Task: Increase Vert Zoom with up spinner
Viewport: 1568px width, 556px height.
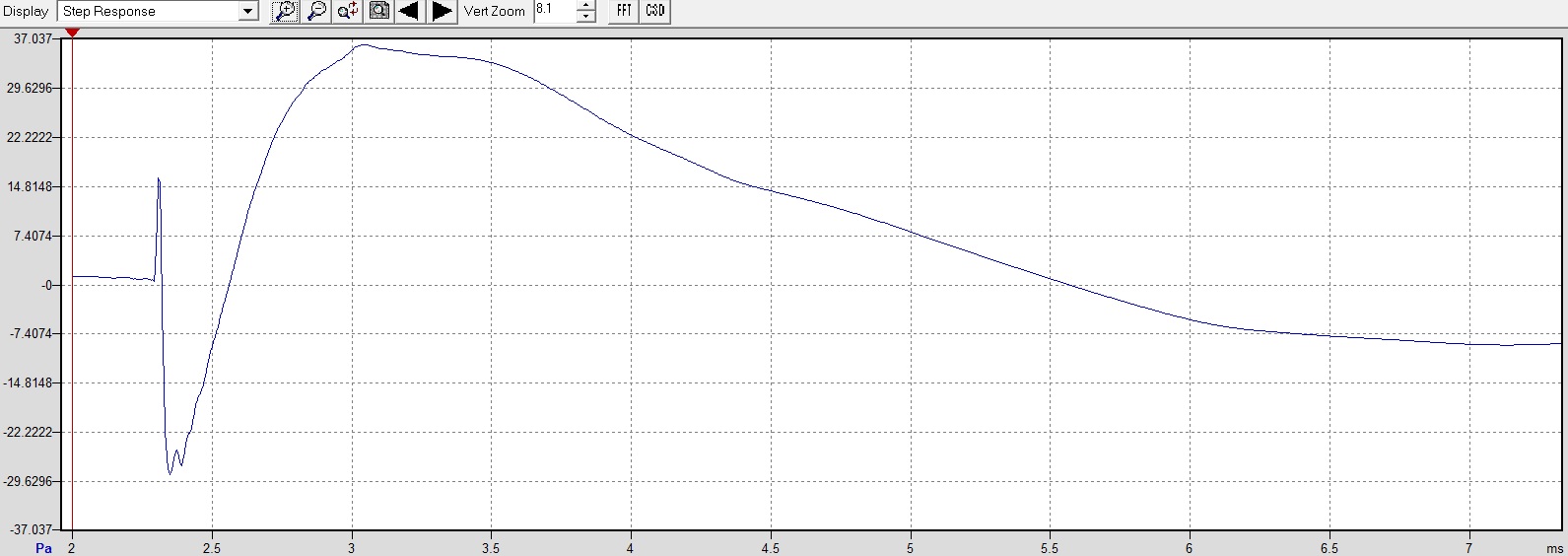Action: pyautogui.click(x=586, y=6)
